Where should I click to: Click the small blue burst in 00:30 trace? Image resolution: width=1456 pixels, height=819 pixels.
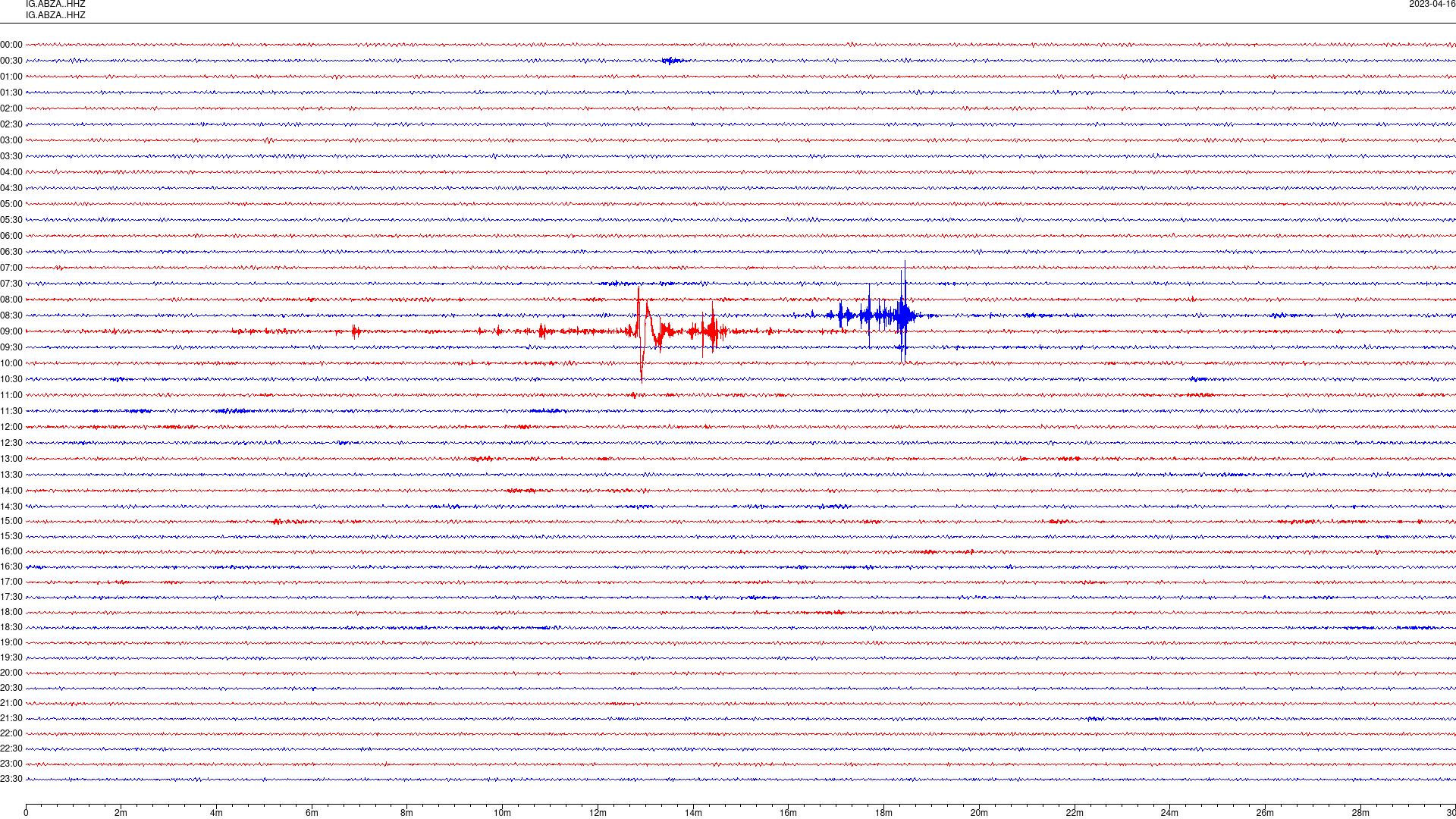(672, 61)
